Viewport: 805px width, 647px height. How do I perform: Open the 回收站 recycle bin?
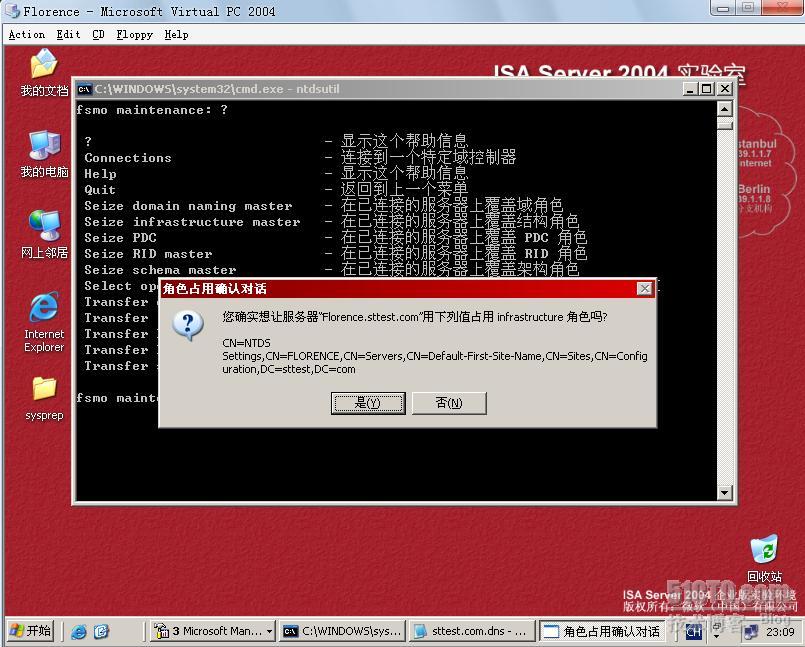click(764, 558)
